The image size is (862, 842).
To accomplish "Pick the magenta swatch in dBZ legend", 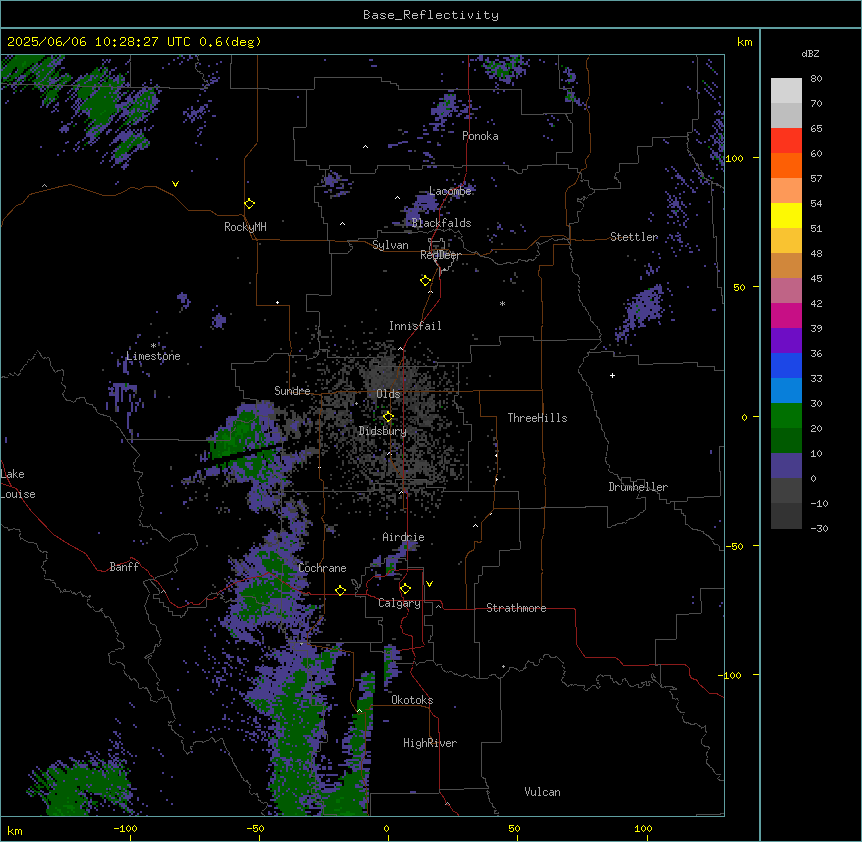I will pyautogui.click(x=786, y=315).
